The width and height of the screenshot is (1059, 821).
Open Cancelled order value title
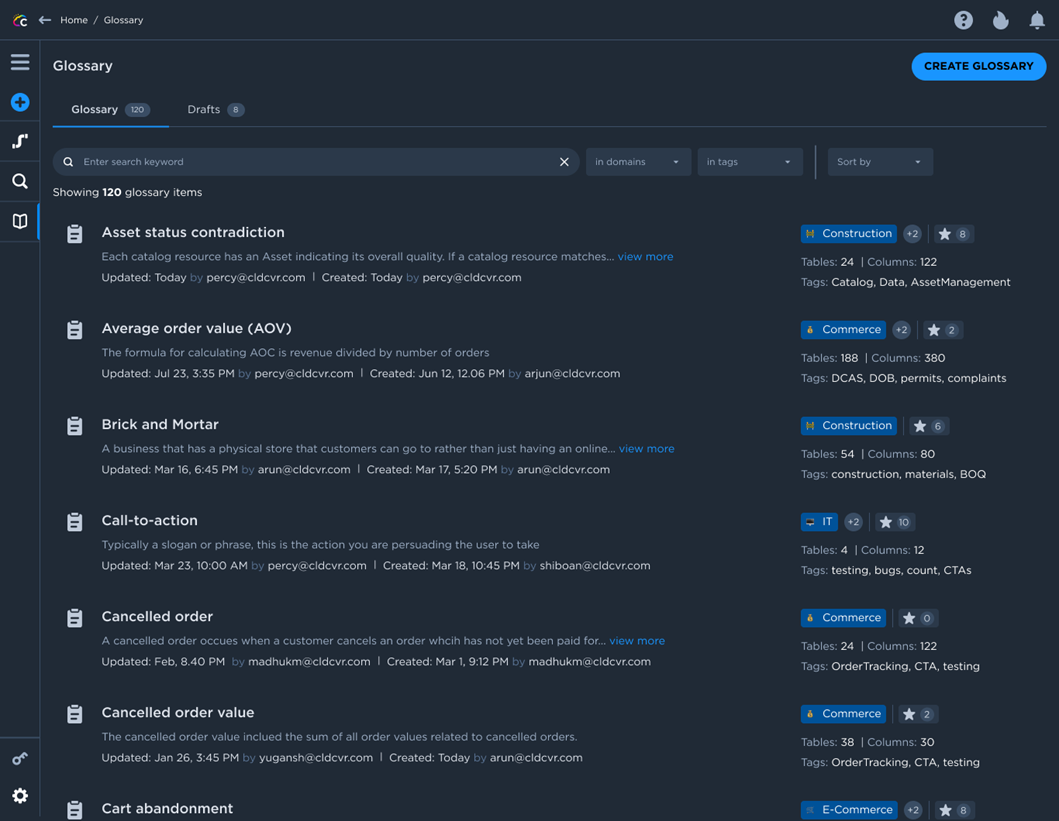(178, 713)
